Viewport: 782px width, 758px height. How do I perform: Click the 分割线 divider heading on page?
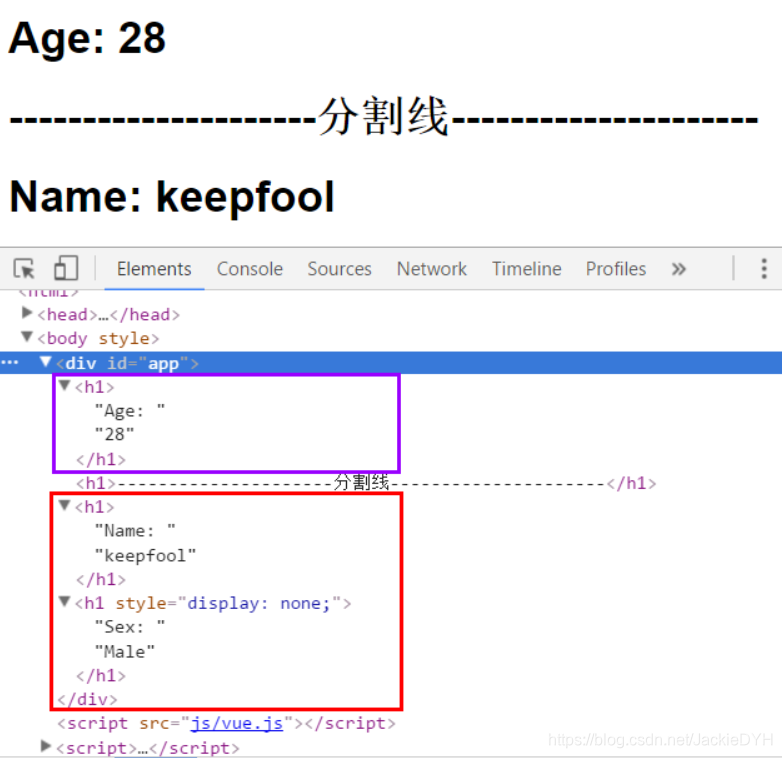[384, 117]
